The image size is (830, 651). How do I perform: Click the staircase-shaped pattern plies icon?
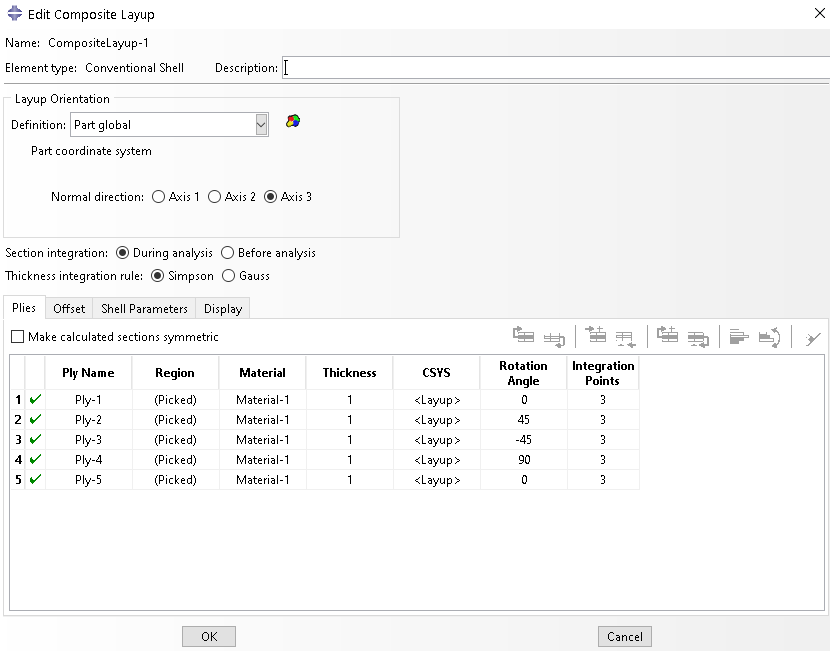click(x=740, y=337)
